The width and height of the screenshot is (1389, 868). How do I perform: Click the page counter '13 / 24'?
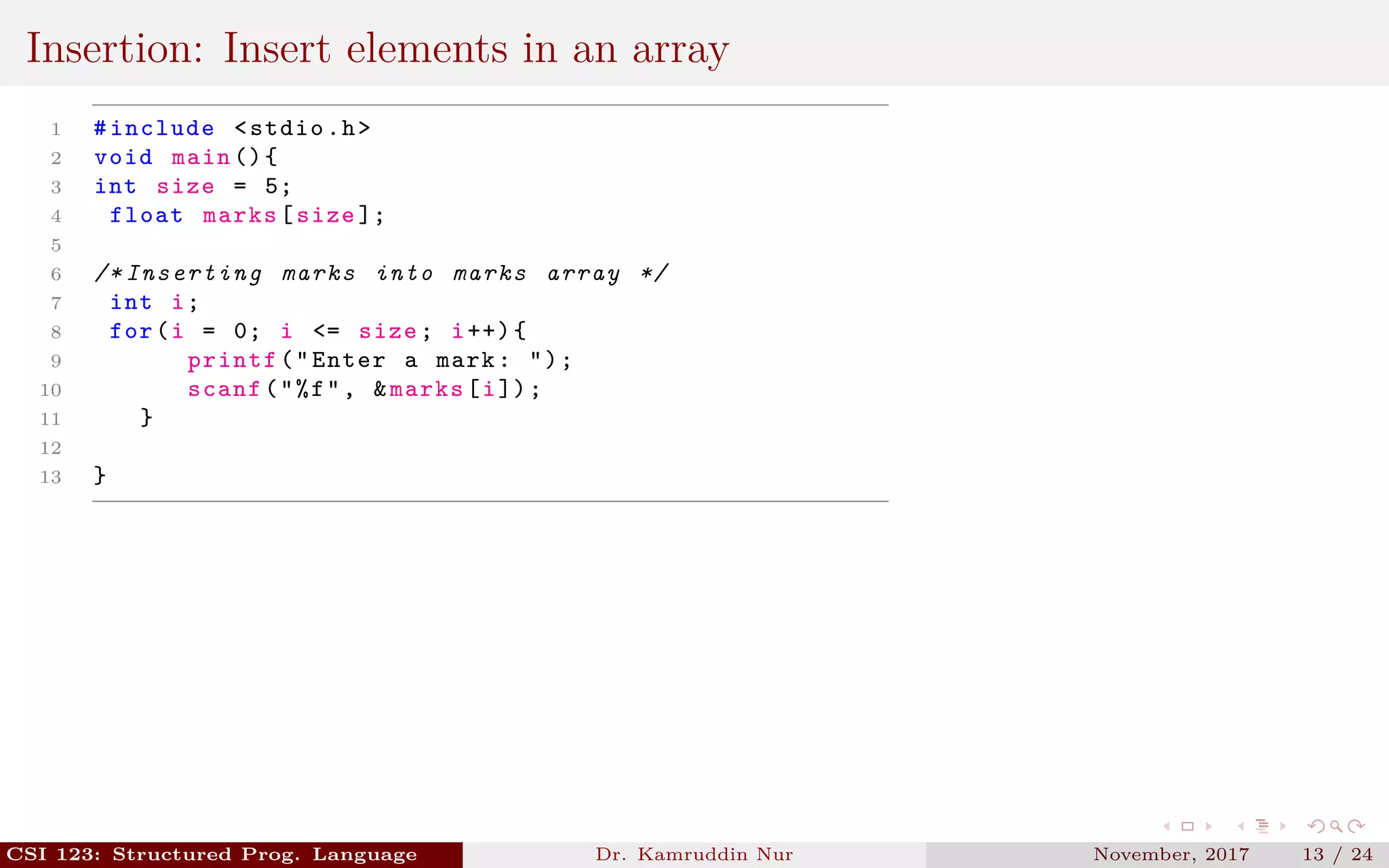click(x=1337, y=854)
